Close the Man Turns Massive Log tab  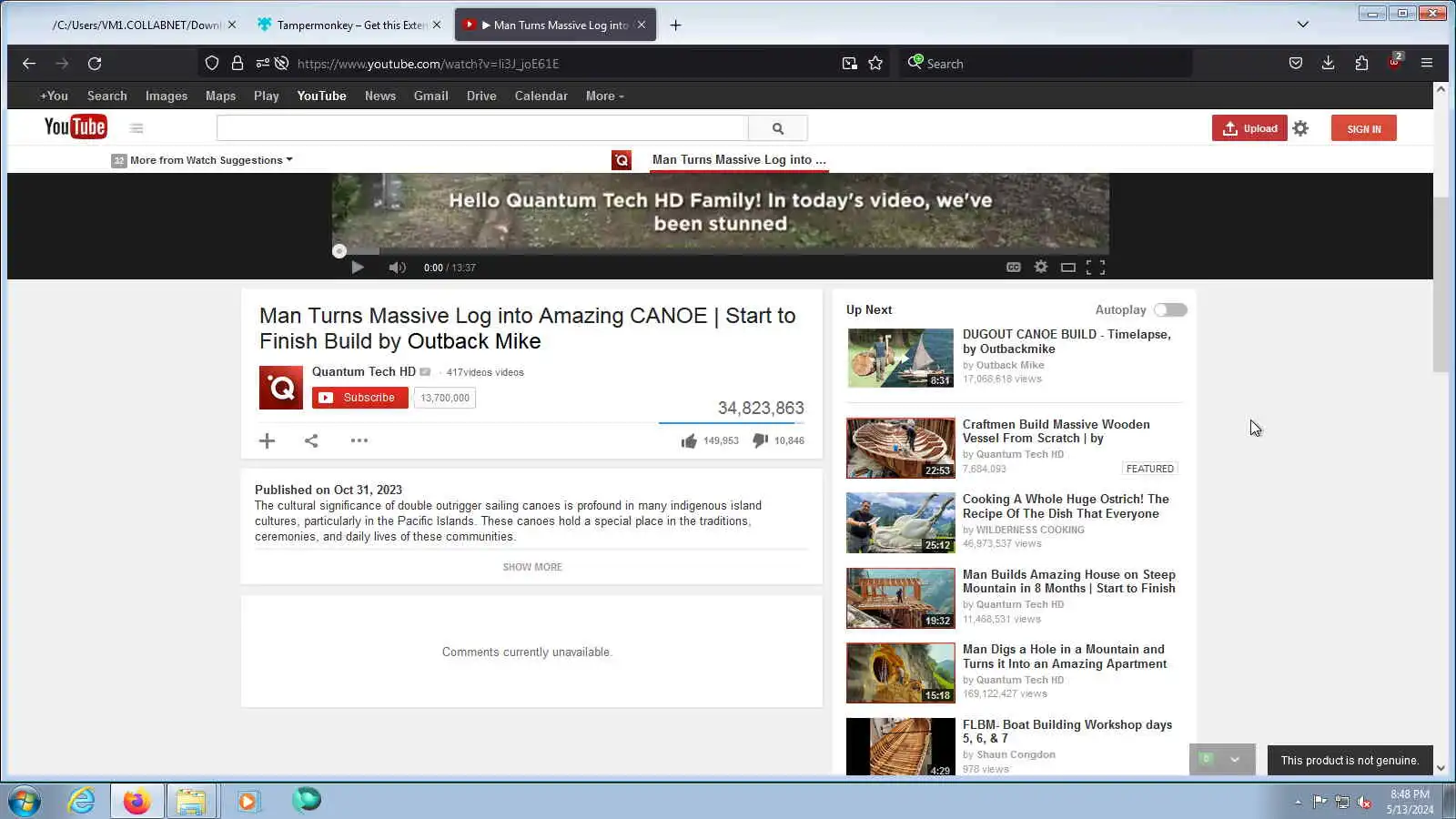point(642,25)
